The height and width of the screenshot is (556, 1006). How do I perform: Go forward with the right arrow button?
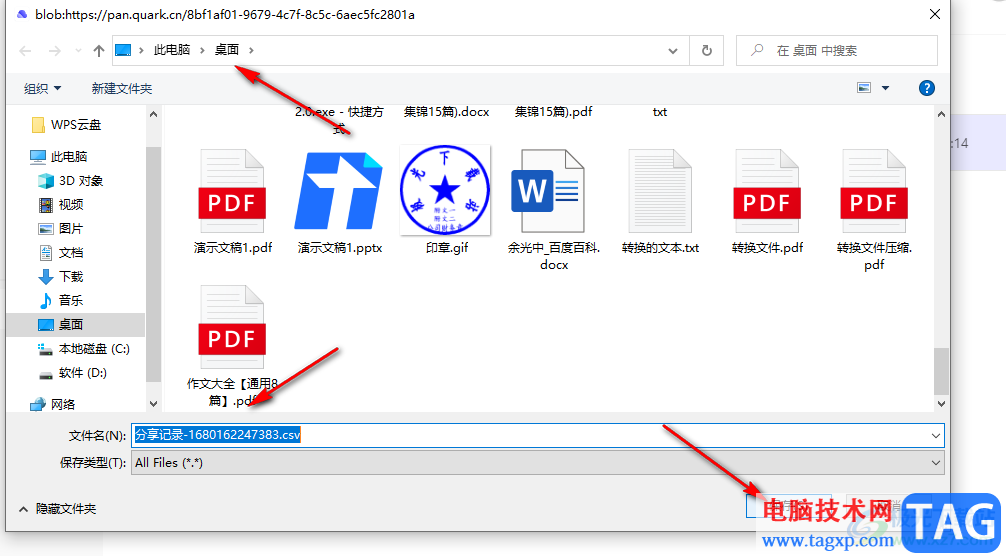[x=55, y=51]
